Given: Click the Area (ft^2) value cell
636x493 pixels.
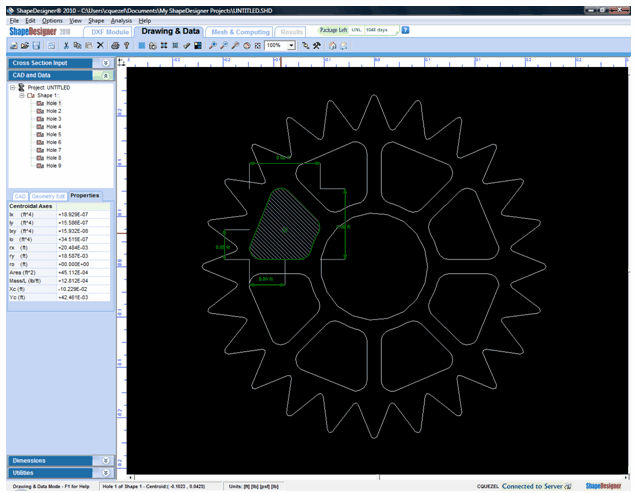Looking at the screenshot, I should click(83, 273).
